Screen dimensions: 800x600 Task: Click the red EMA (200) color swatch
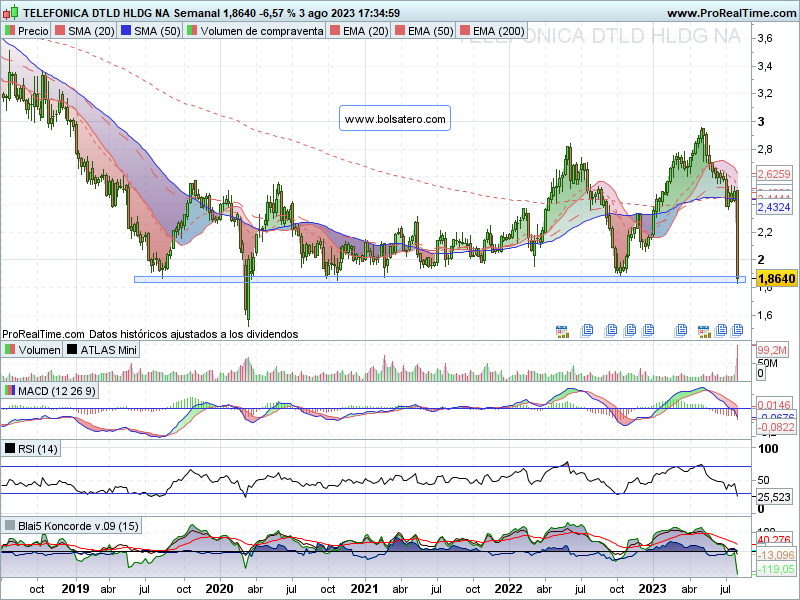(x=464, y=31)
